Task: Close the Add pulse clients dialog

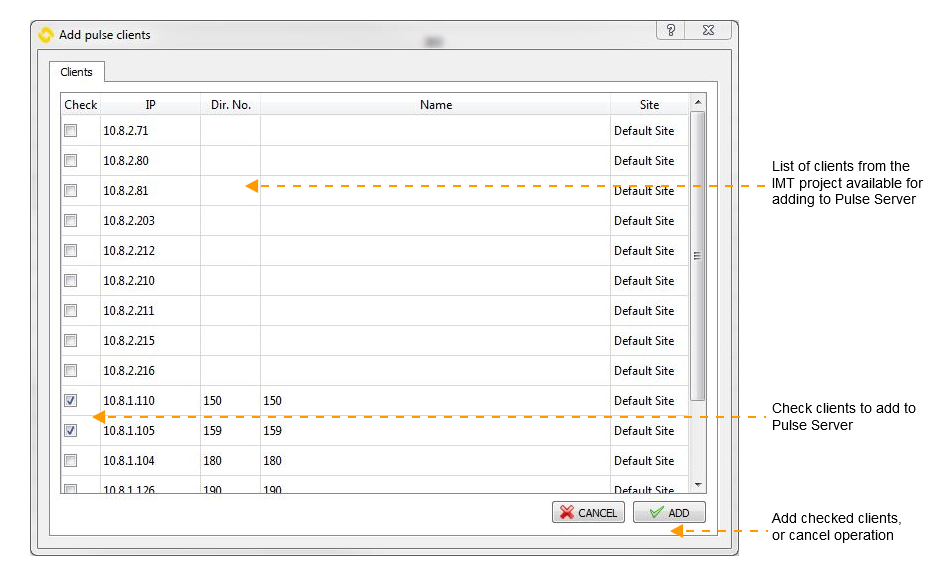Action: (708, 30)
